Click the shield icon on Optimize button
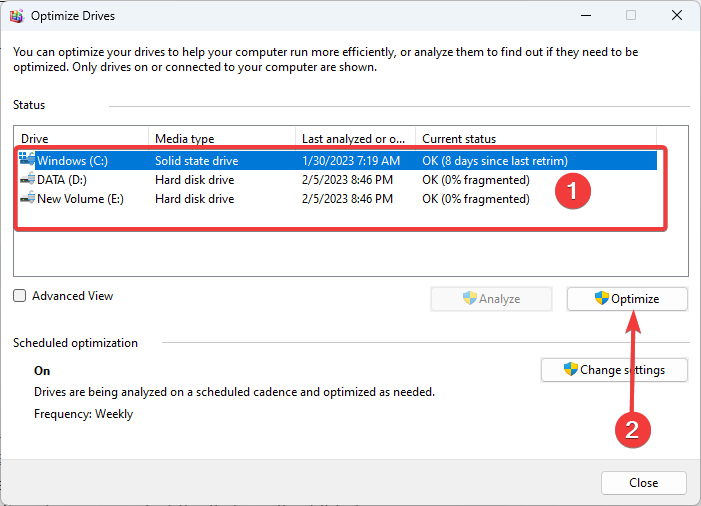Screen dimensions: 701x506 pyautogui.click(x=602, y=298)
